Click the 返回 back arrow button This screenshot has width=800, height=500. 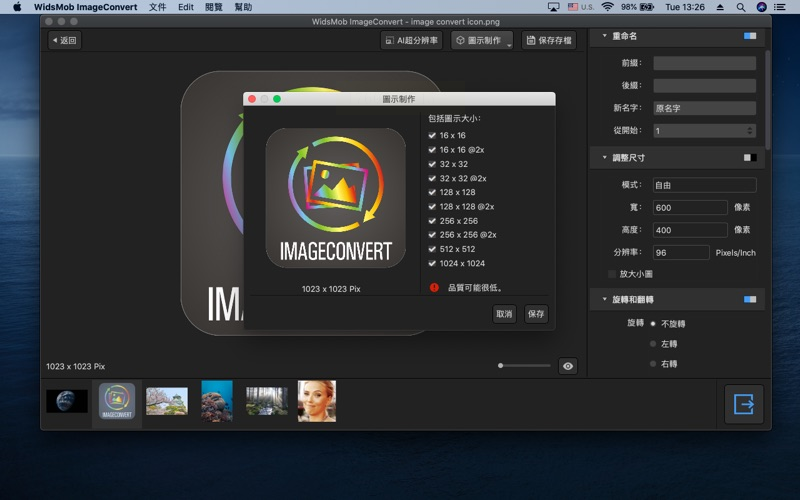pos(63,41)
